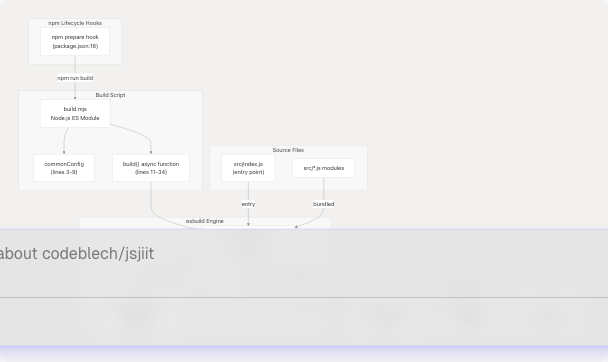
Task: Click the 'npm Lifecycle Hooks' group title
Action: [75, 23]
